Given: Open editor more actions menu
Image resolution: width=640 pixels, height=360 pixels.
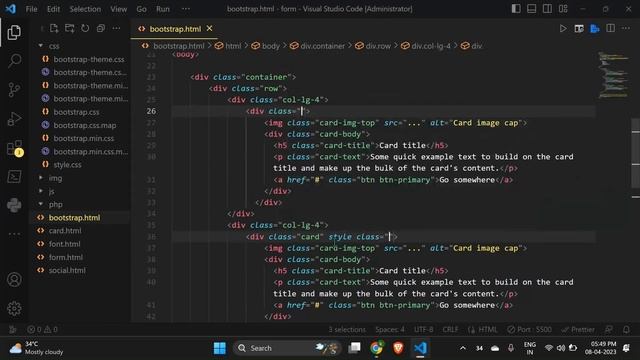Looking at the screenshot, I should pos(626,29).
